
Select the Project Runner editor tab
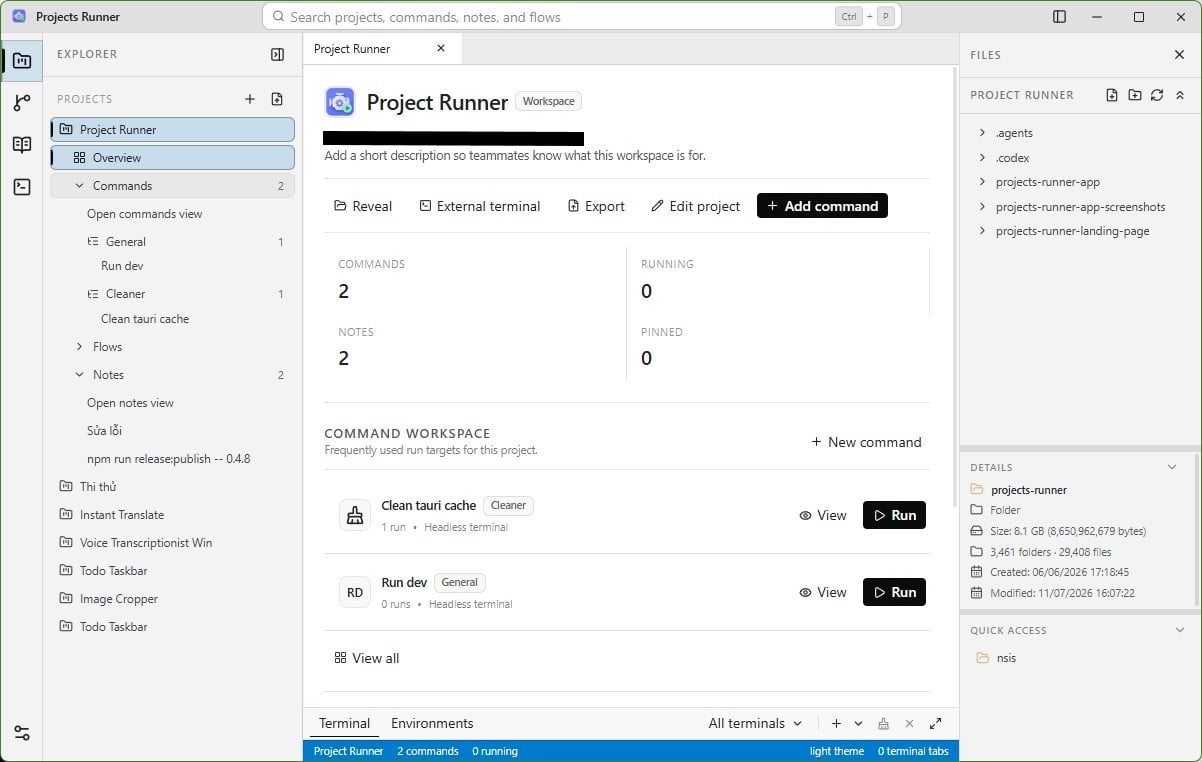352,48
